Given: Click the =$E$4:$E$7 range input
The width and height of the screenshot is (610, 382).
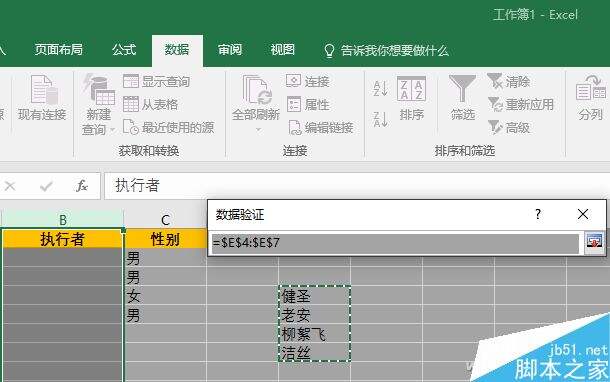Looking at the screenshot, I should [395, 243].
